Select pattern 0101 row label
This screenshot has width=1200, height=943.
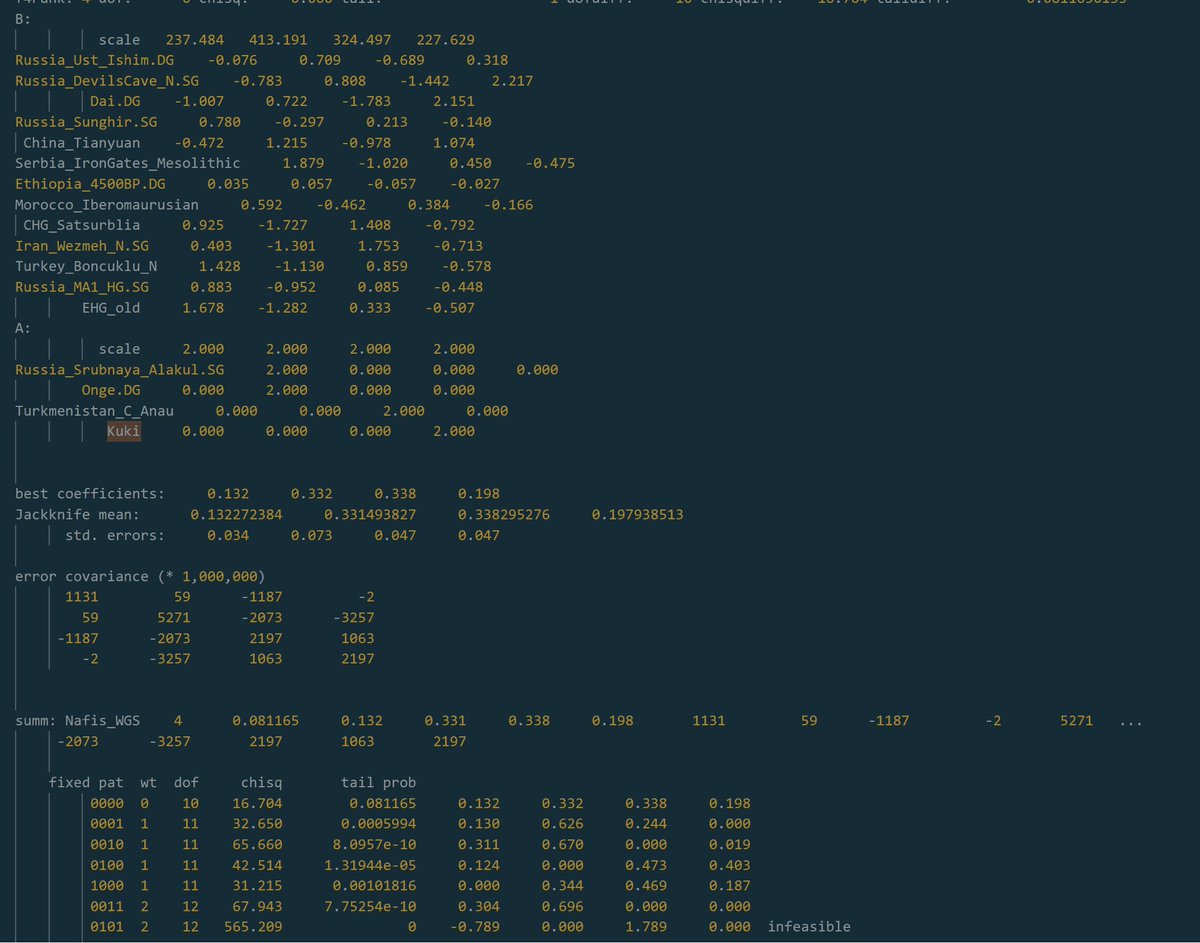point(107,927)
